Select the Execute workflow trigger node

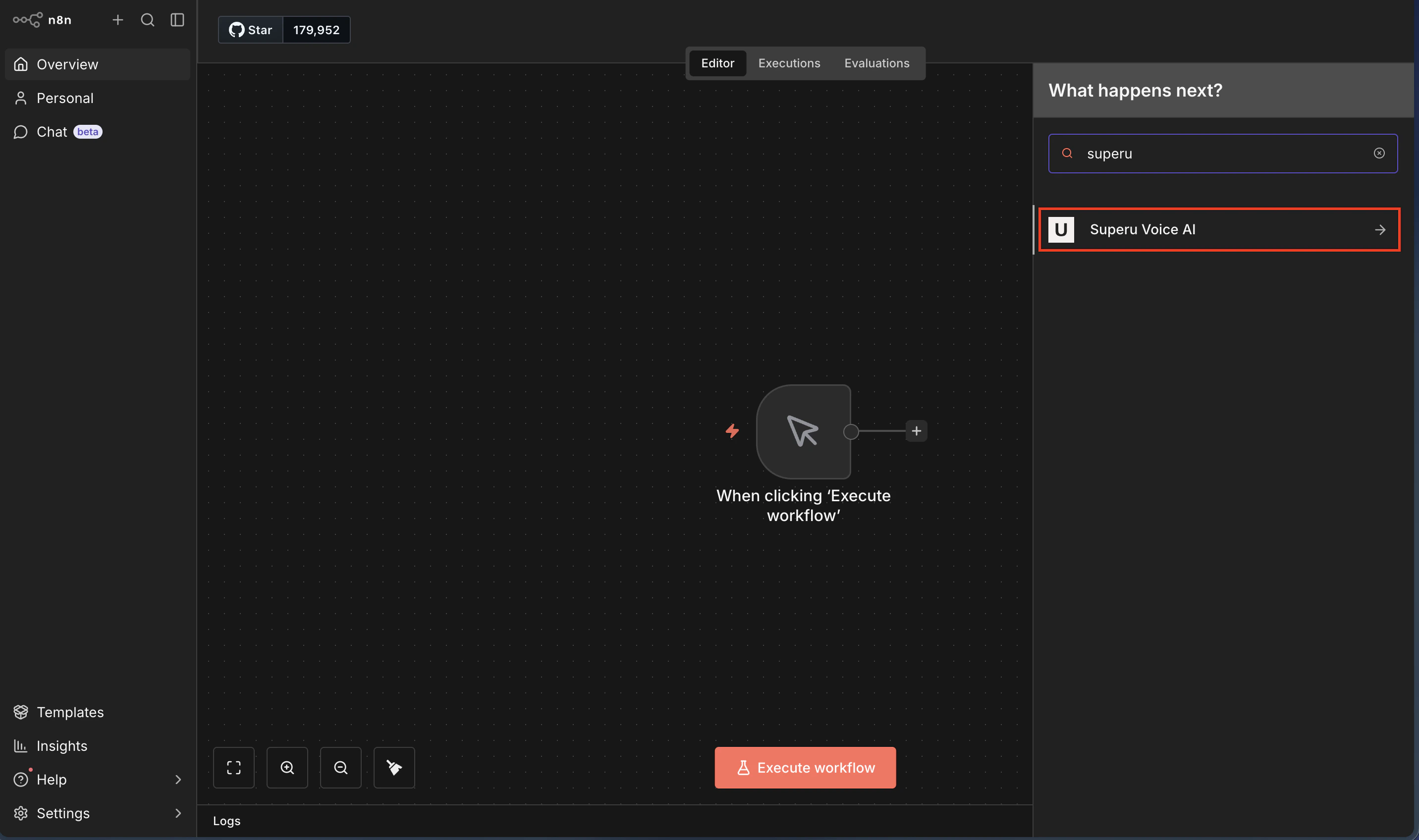[x=804, y=431]
